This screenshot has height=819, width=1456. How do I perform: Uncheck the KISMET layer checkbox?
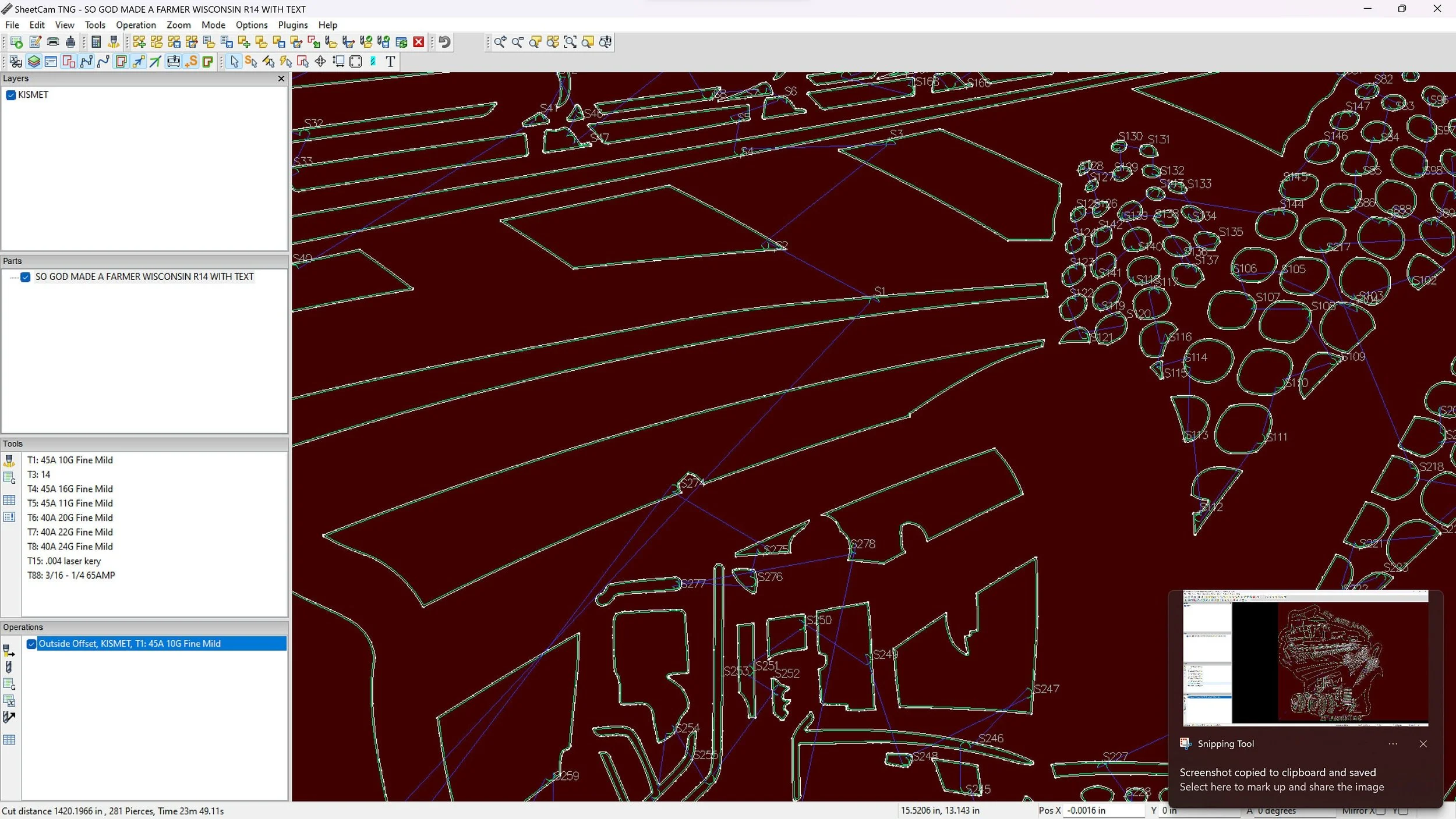coord(10,95)
